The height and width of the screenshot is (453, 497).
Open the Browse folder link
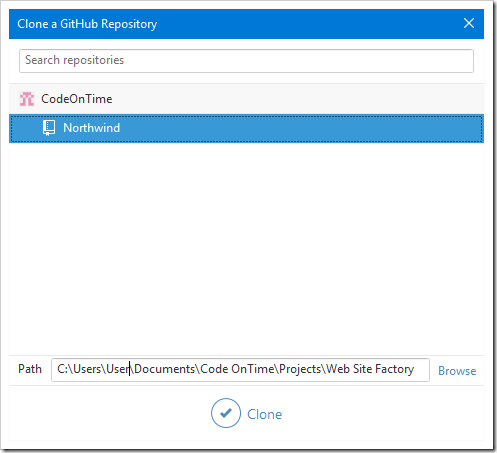(x=457, y=371)
